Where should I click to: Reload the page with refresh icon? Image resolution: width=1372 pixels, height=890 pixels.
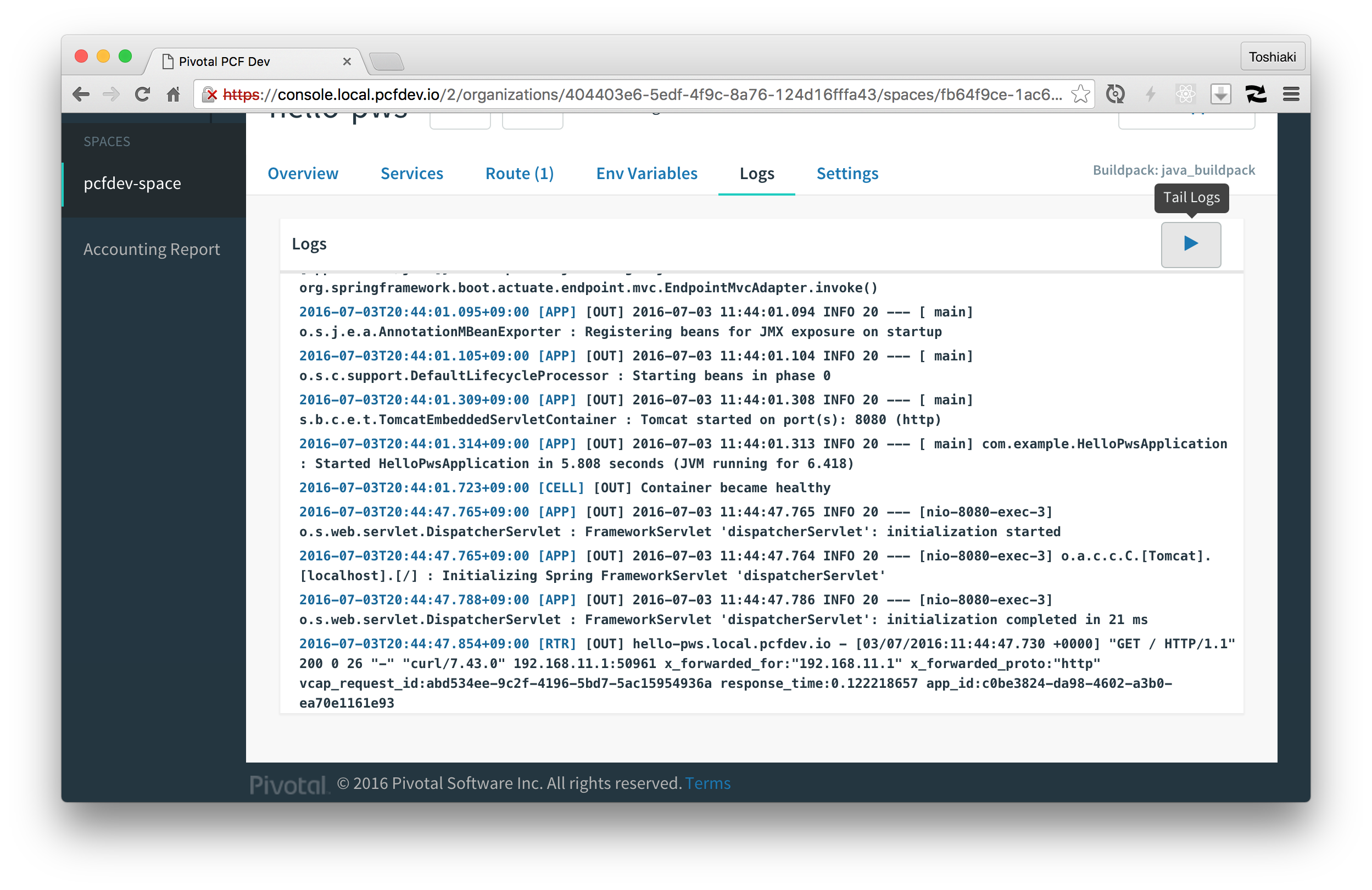(x=142, y=94)
